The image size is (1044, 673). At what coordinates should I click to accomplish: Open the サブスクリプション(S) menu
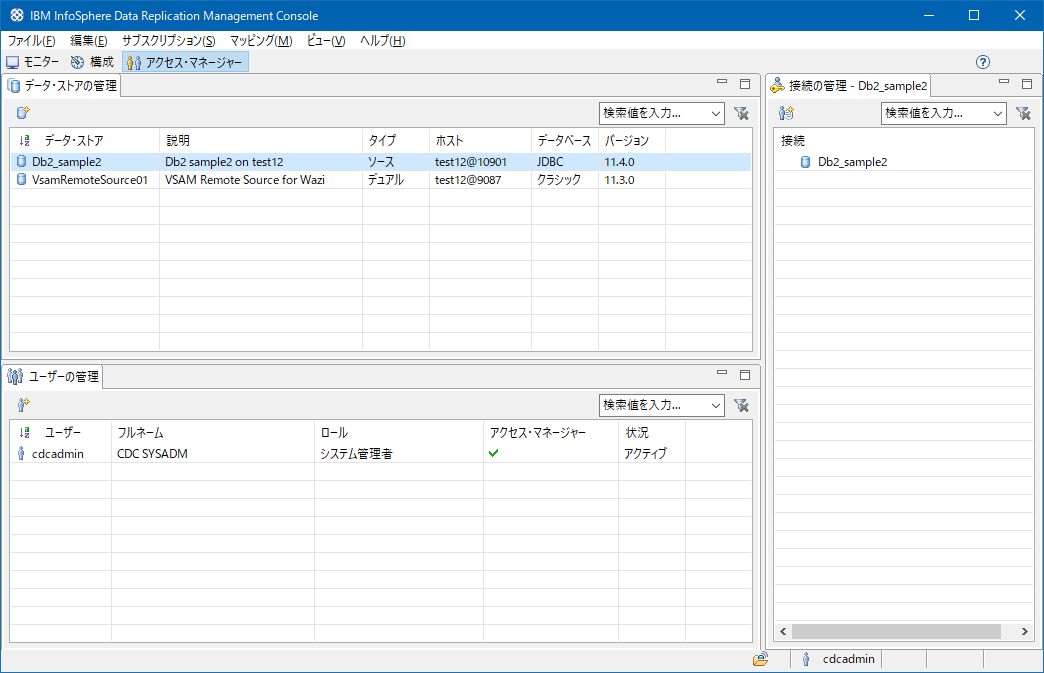[168, 41]
